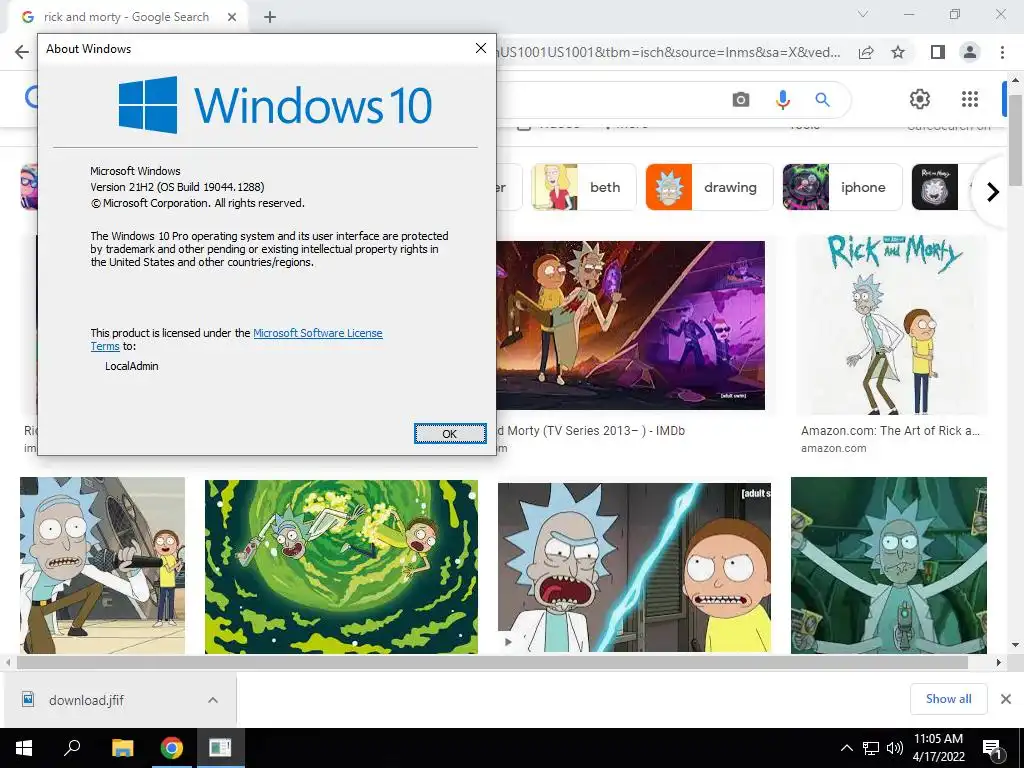Open the angry Rick and Morty lightning image
Screen dimensions: 1024x768
pos(634,567)
